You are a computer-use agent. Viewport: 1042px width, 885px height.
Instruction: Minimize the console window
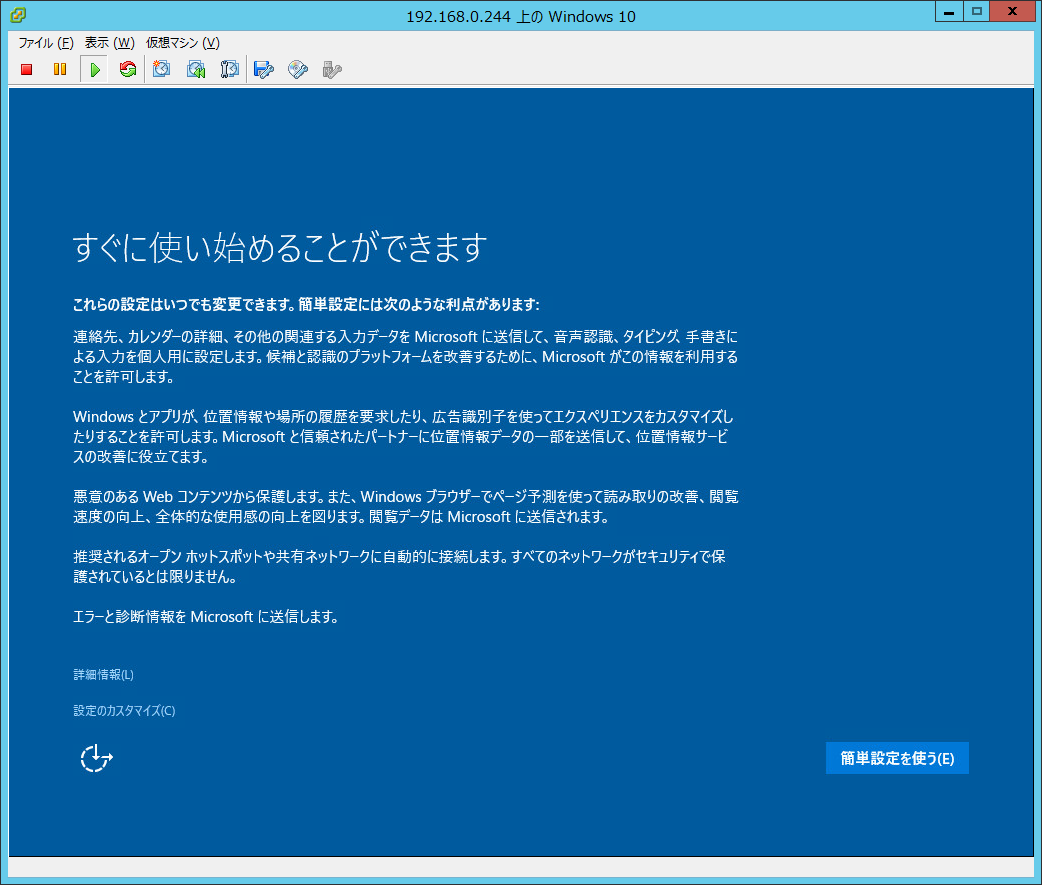(949, 11)
